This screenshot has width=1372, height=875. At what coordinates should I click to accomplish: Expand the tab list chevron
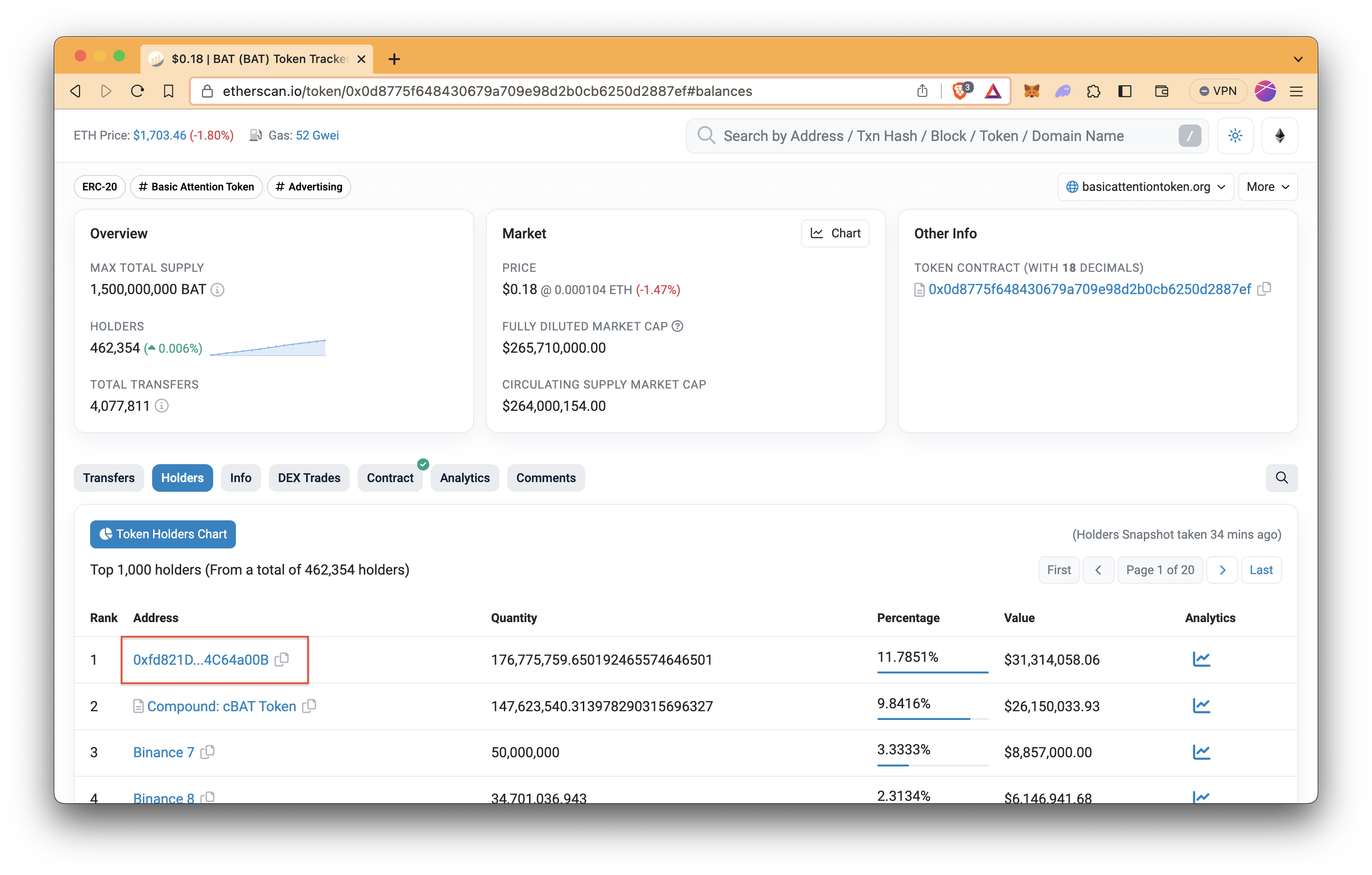coord(1297,59)
